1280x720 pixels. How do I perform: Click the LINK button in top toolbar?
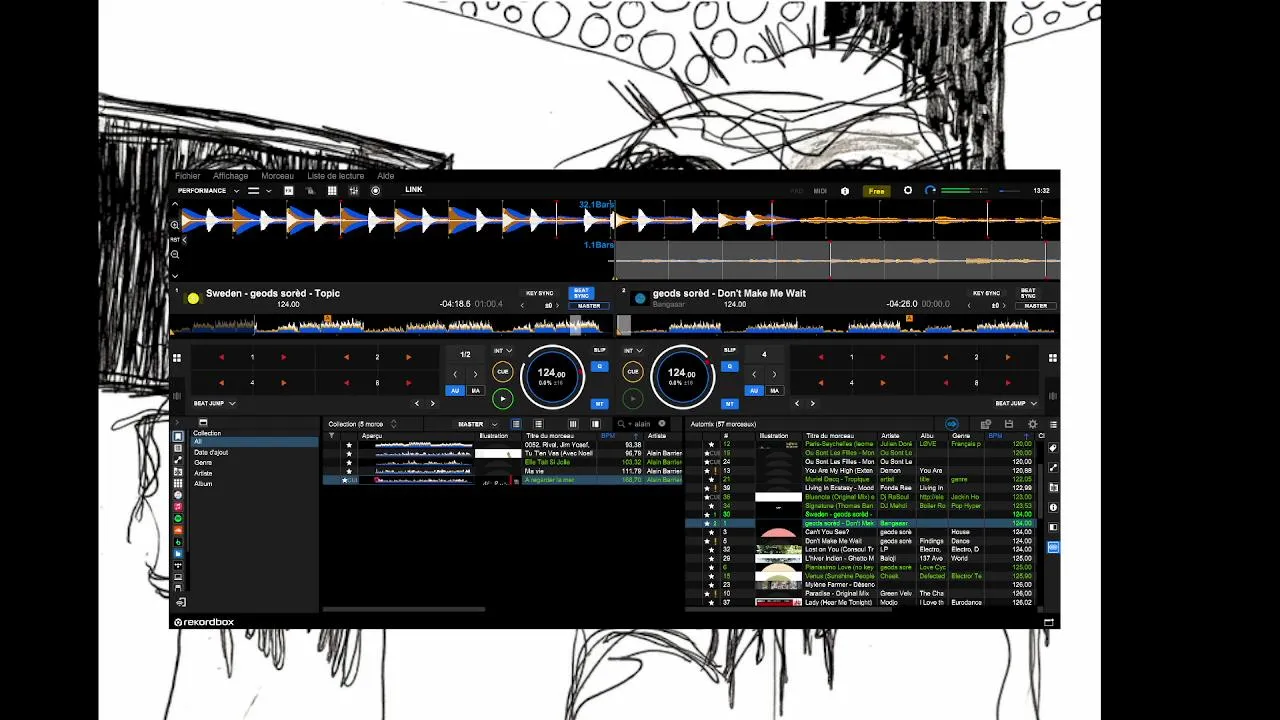click(413, 190)
